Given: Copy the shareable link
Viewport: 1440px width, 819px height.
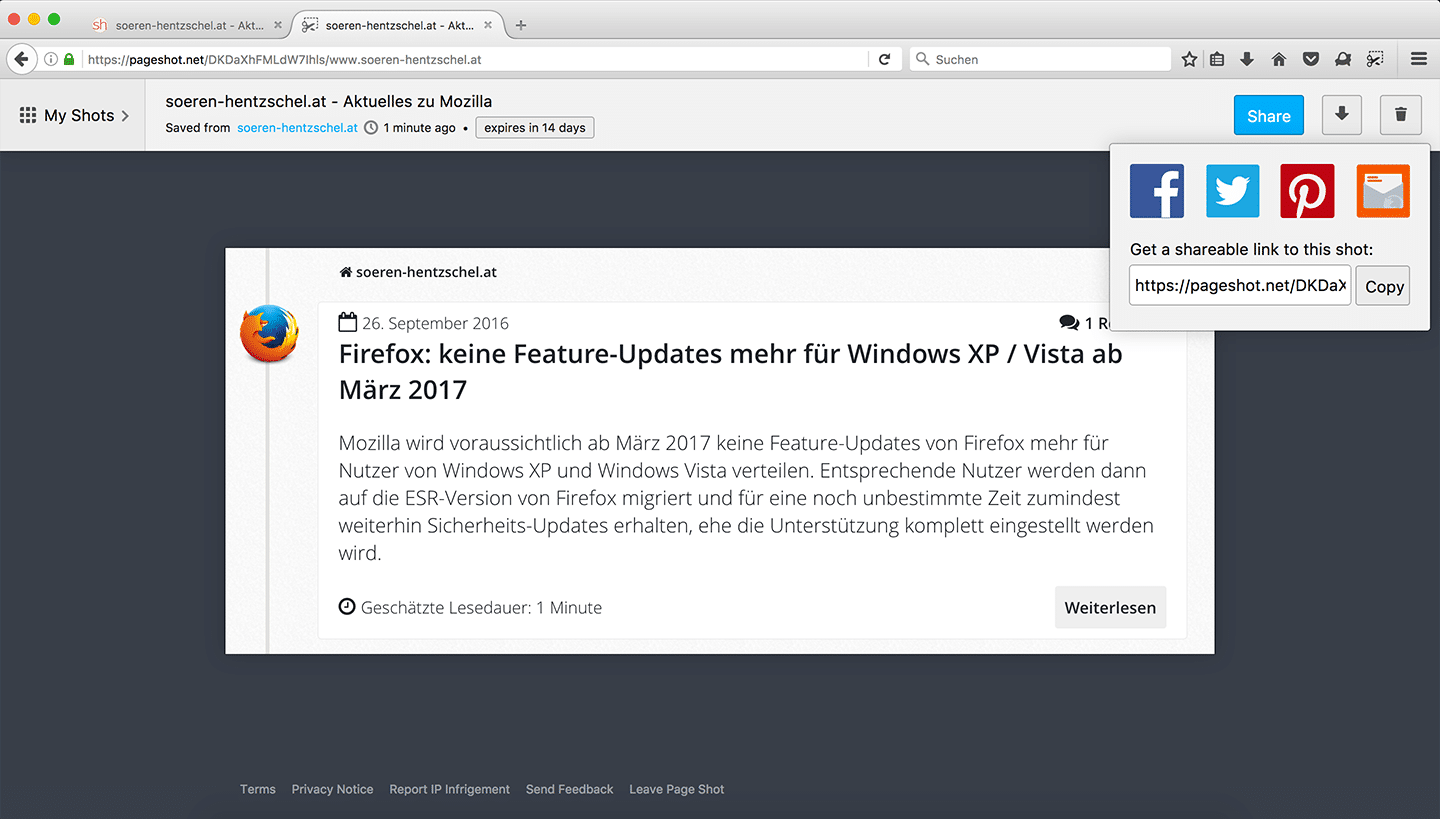Looking at the screenshot, I should 1383,286.
